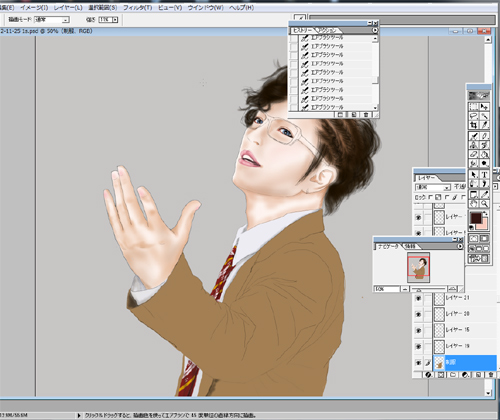Select the Gradient tool
This screenshot has width=500, height=420.
pos(484,154)
